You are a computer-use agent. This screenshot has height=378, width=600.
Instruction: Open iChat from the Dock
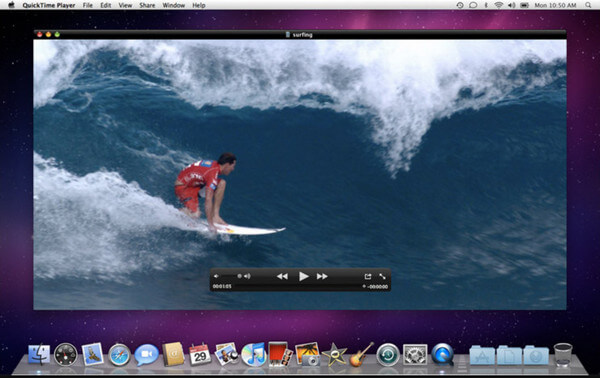pos(146,355)
